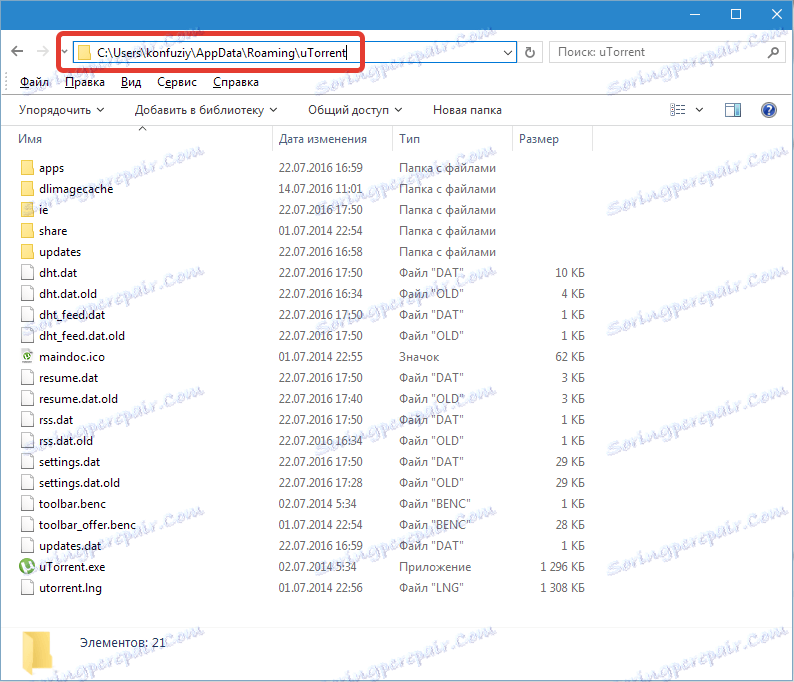794x682 pixels.
Task: Select the resume.dat.old file icon
Action: [x=27, y=398]
